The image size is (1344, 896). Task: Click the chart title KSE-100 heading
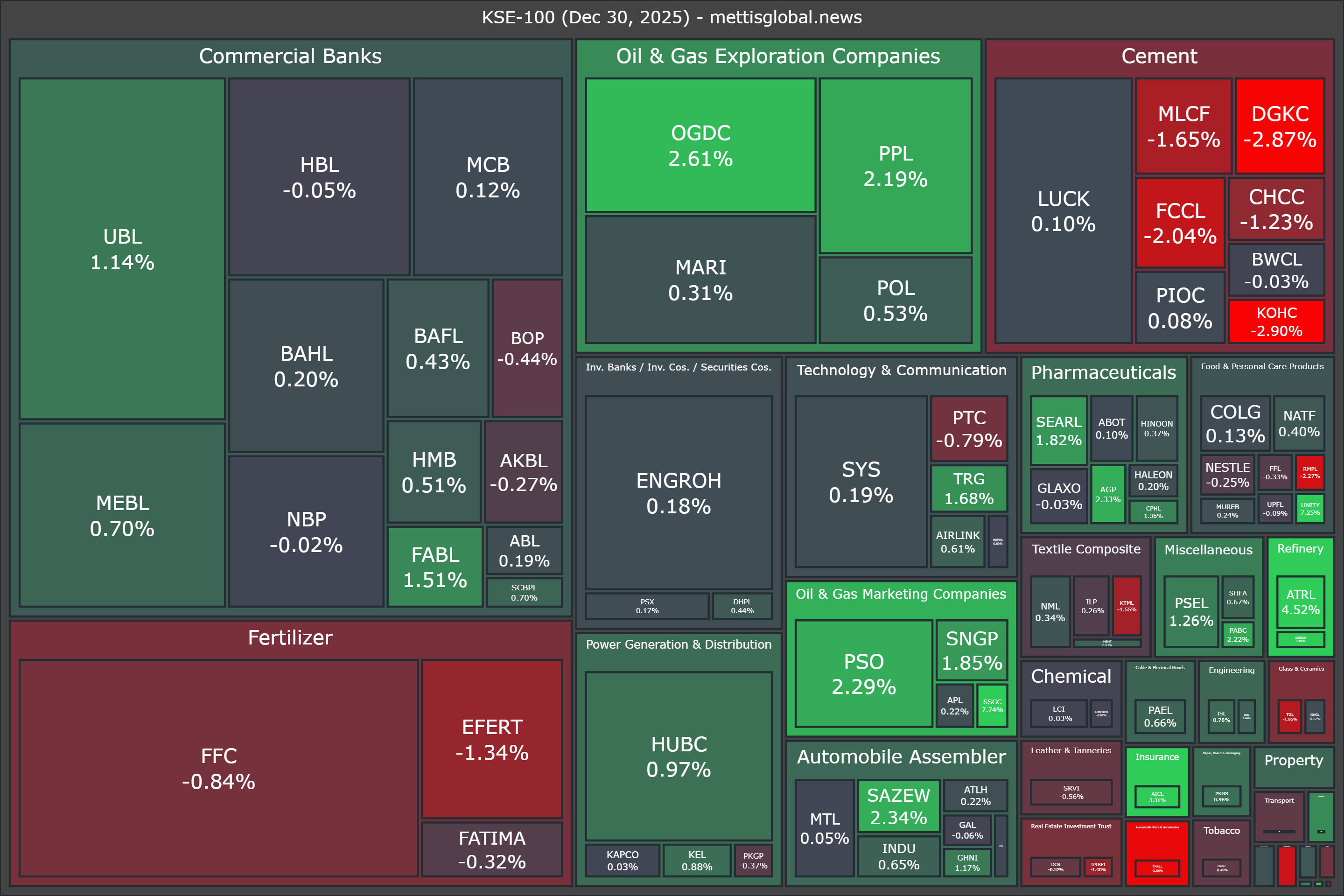pyautogui.click(x=672, y=17)
